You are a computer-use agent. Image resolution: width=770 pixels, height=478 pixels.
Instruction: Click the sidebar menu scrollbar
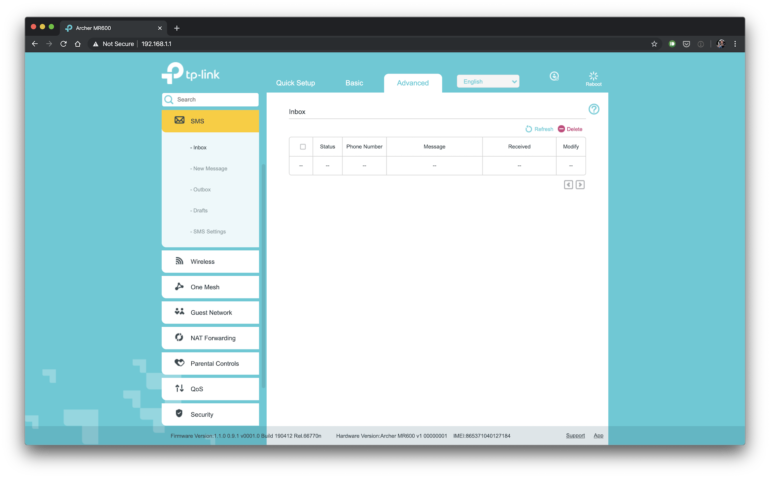pos(263,275)
